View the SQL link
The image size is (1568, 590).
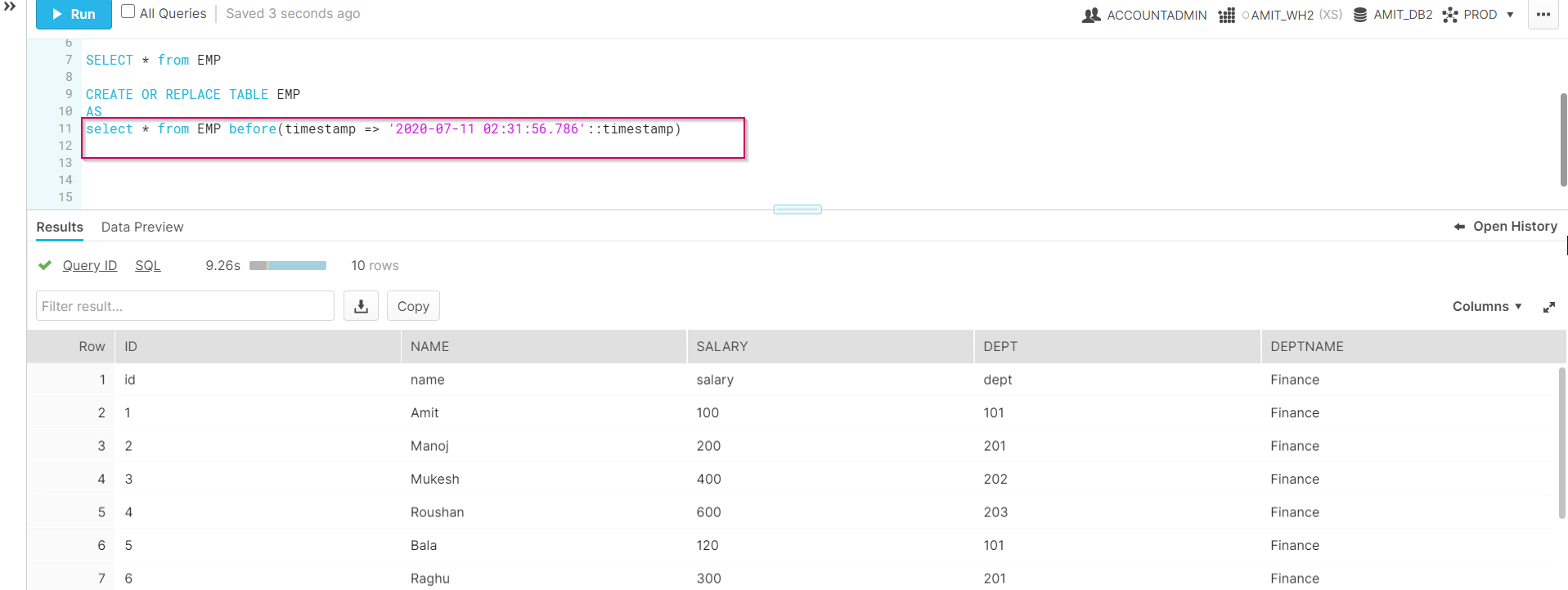[x=148, y=265]
